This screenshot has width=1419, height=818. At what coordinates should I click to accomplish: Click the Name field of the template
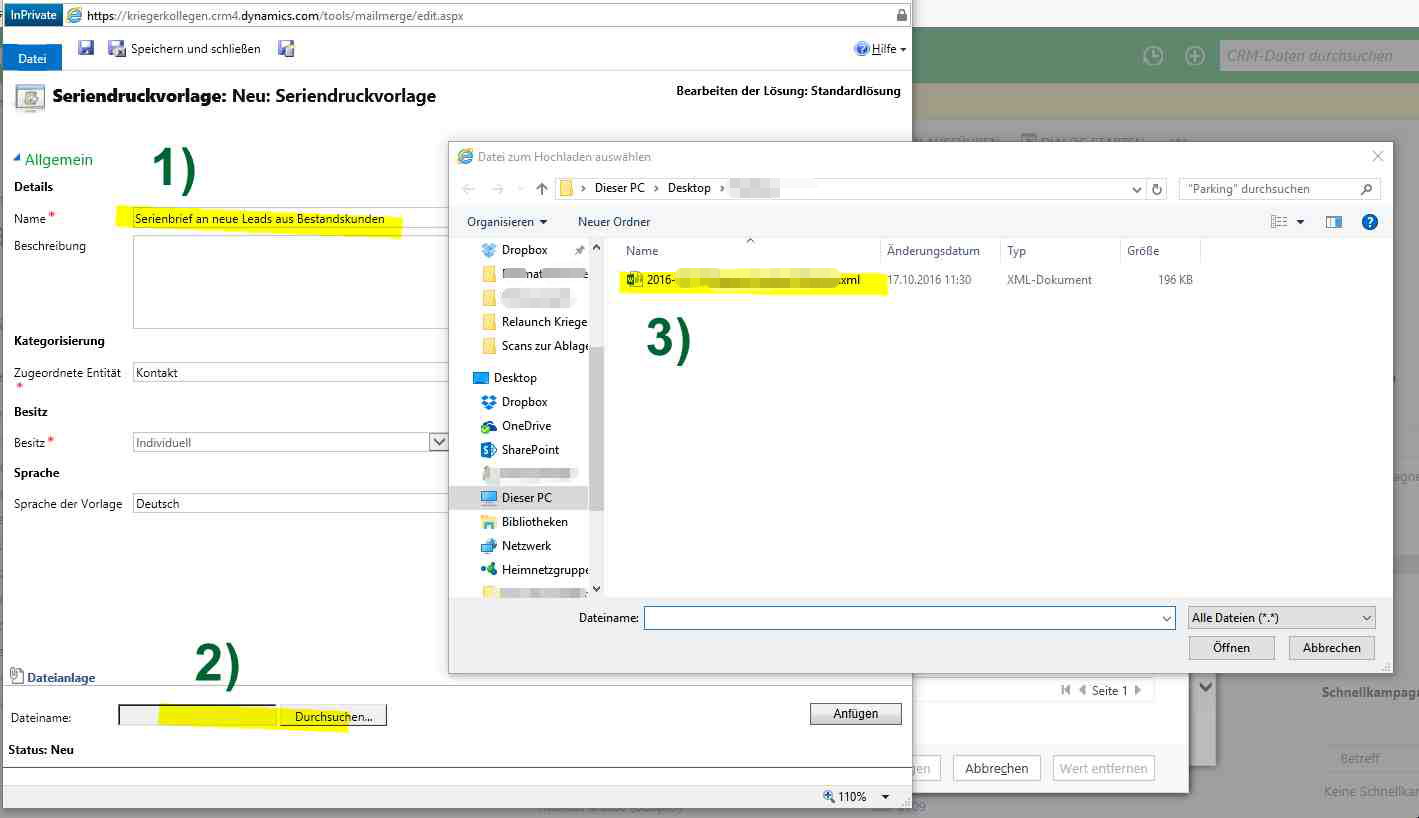290,218
